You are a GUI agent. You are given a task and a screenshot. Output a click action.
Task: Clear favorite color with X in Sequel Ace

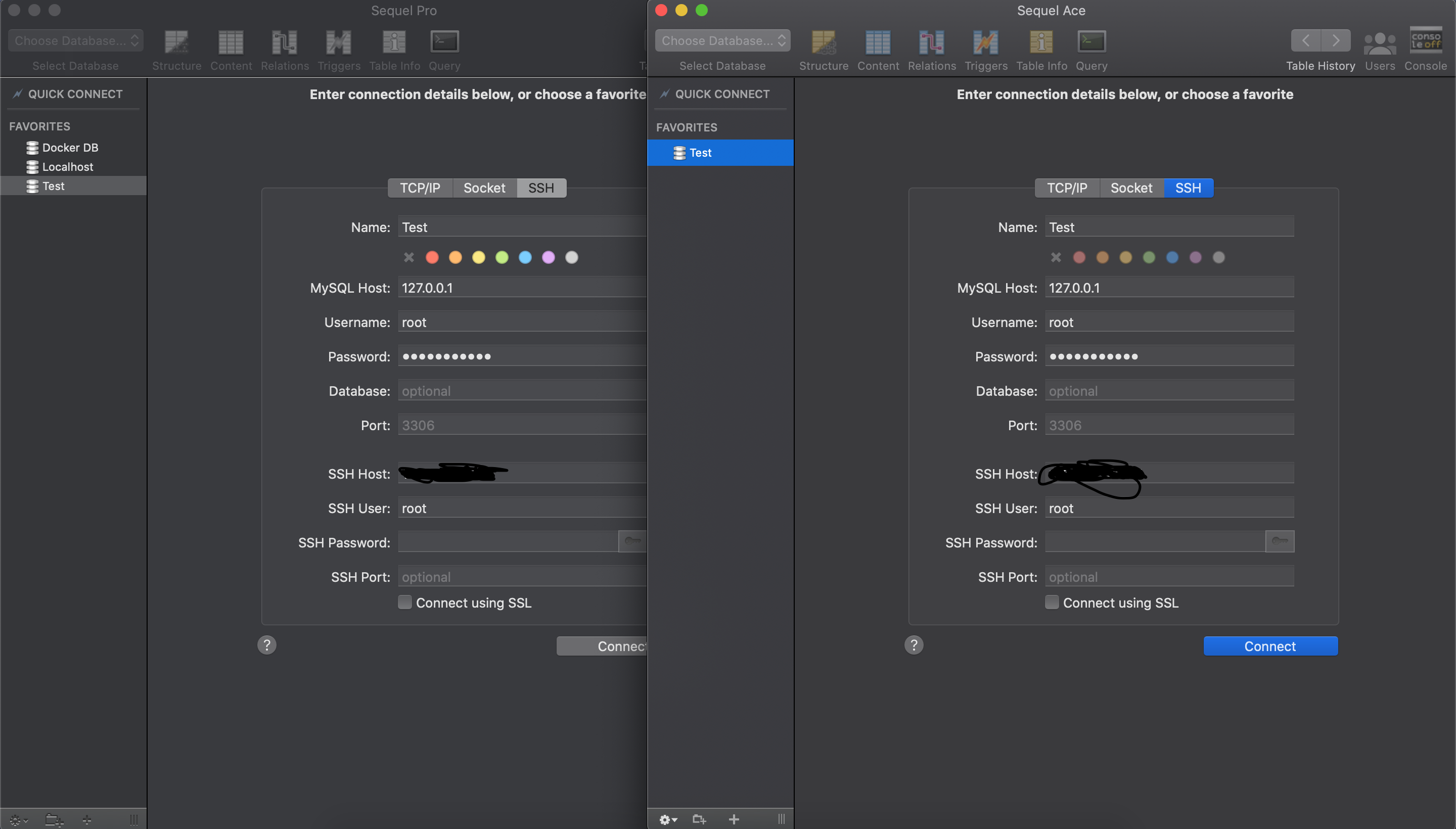(1056, 257)
